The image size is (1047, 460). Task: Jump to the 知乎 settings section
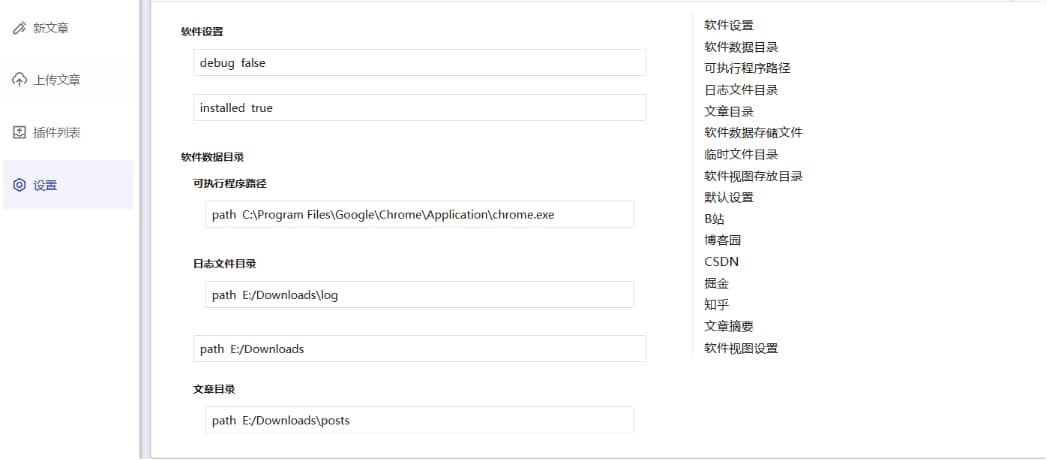716,305
